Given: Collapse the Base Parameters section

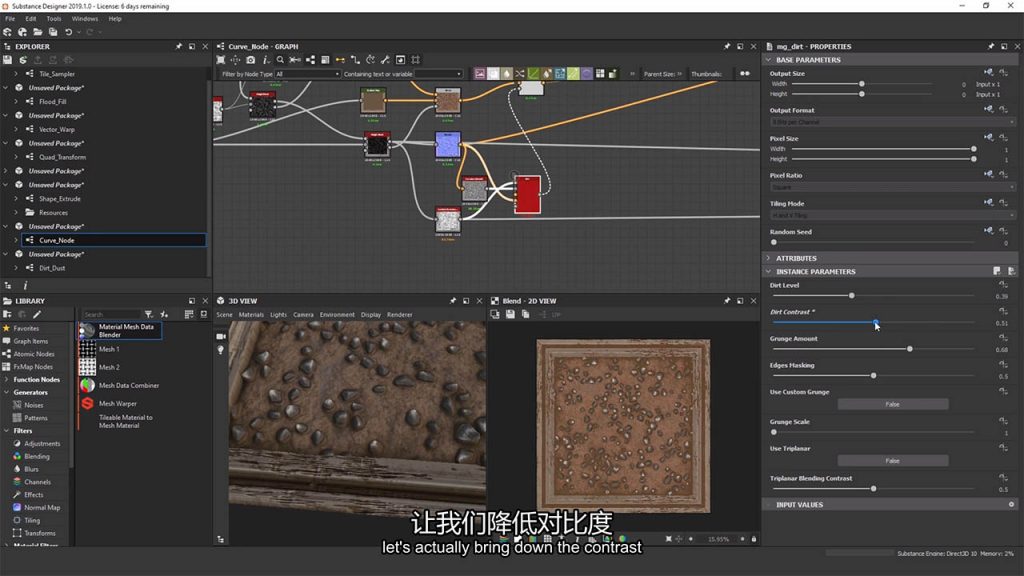Looking at the screenshot, I should click(x=769, y=59).
